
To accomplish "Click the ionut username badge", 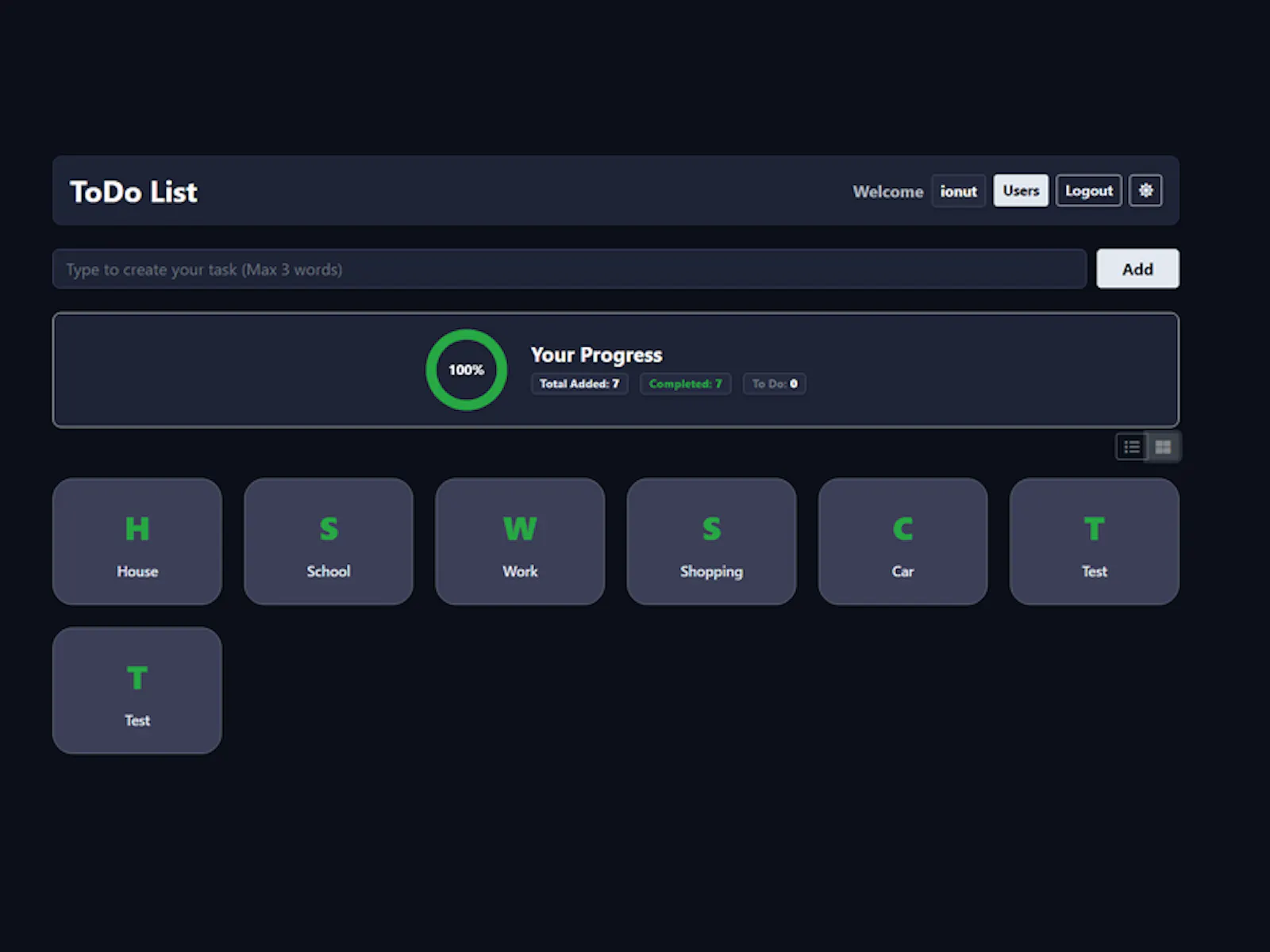I will (958, 191).
